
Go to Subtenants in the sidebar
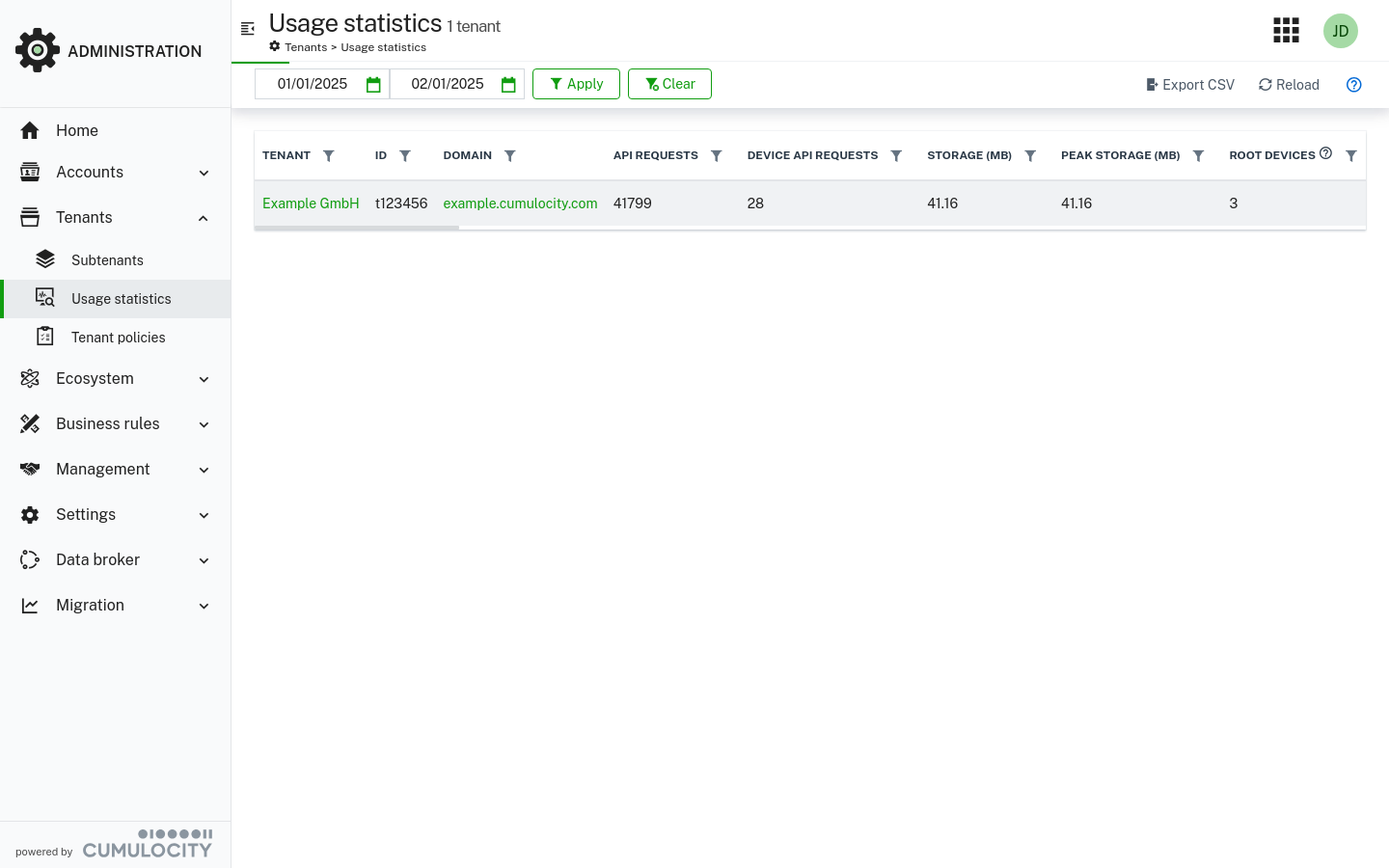(107, 260)
